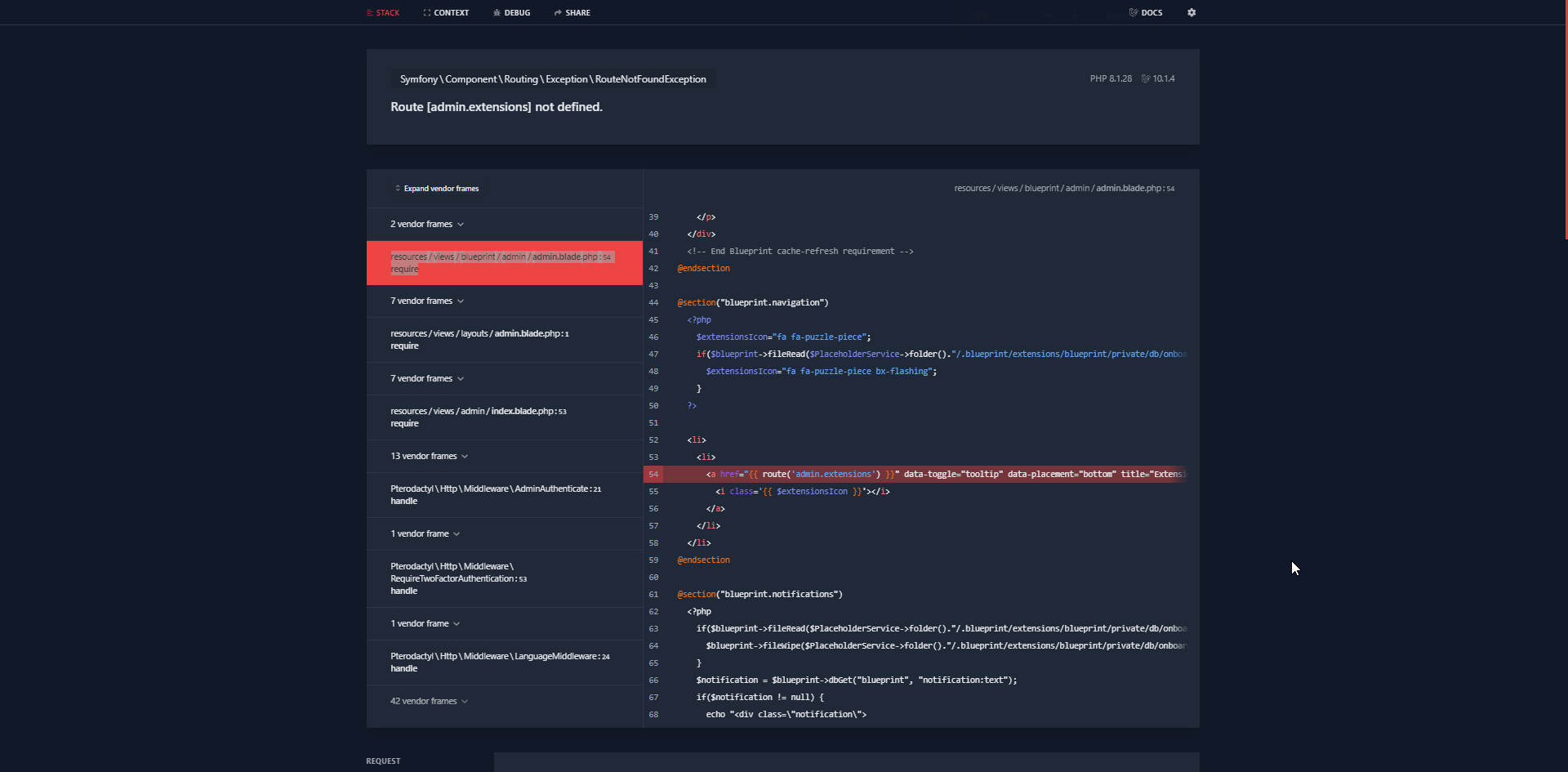Open the DOCS link
The image size is (1568, 772).
(x=1146, y=12)
